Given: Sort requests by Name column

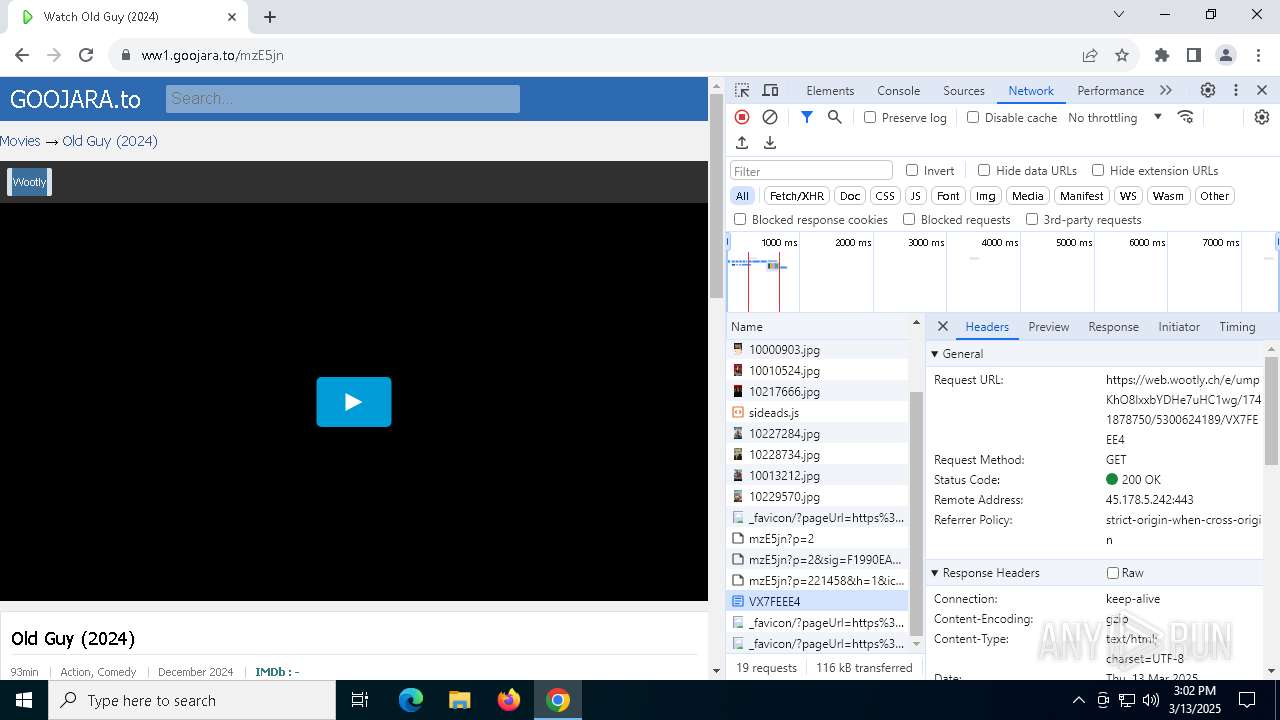Looking at the screenshot, I should pyautogui.click(x=747, y=326).
